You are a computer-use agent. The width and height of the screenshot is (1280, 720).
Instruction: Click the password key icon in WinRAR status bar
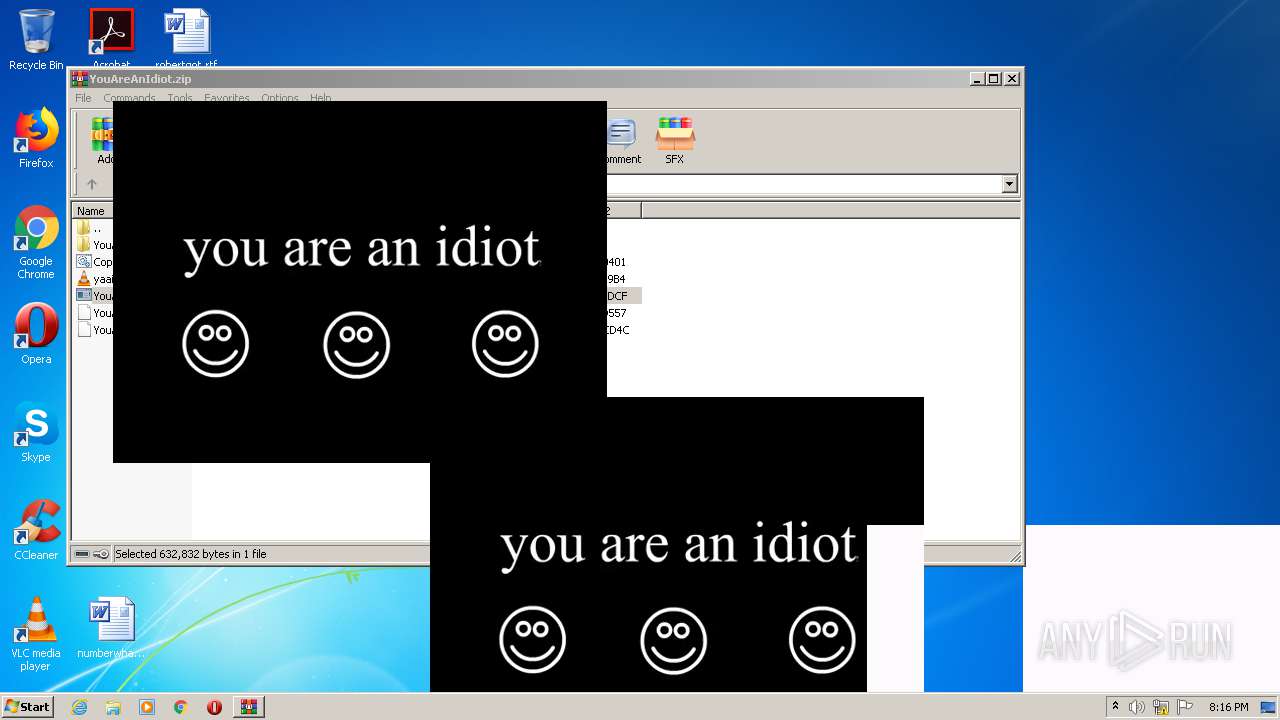(101, 554)
